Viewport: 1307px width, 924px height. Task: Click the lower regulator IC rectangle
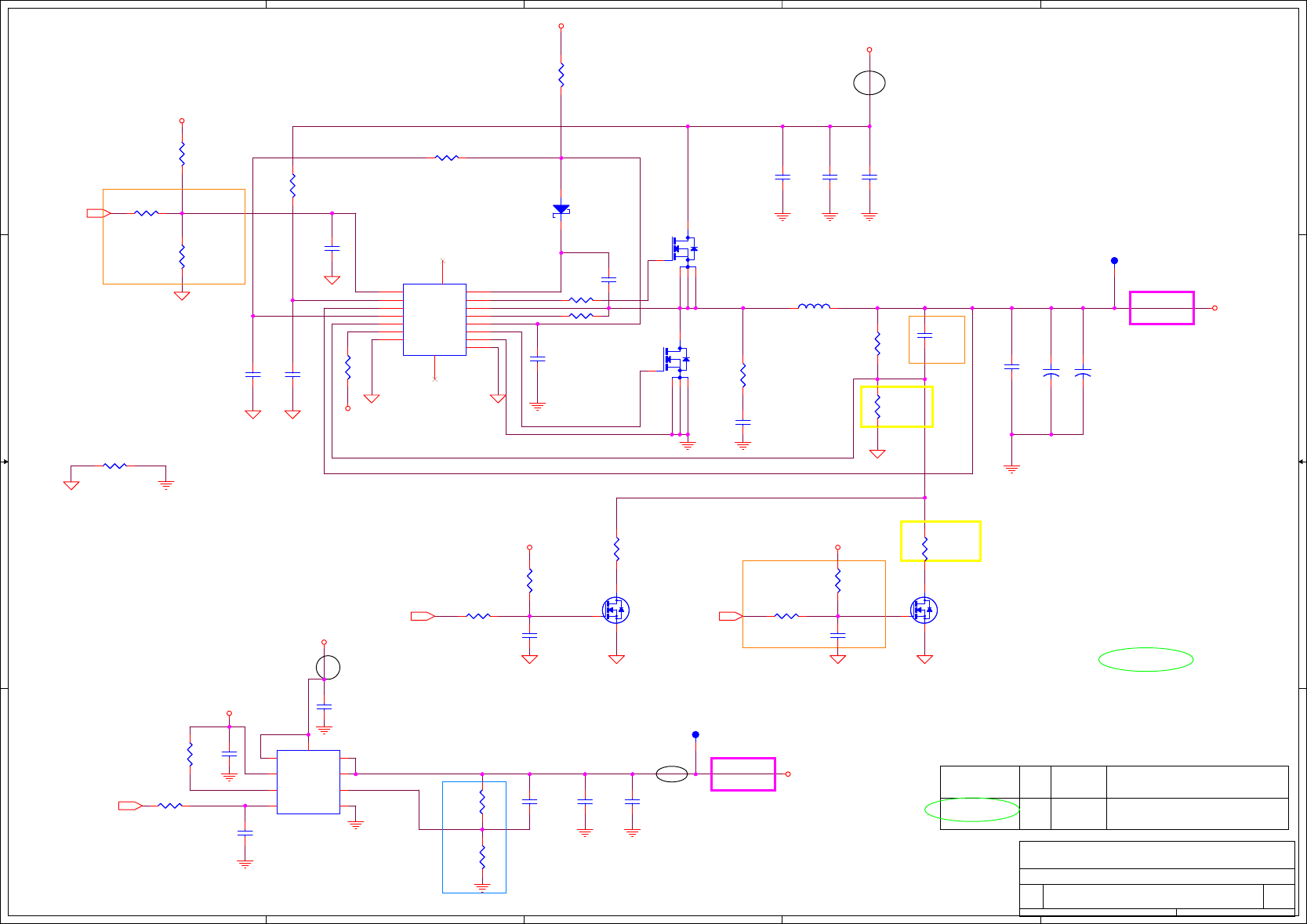[308, 782]
